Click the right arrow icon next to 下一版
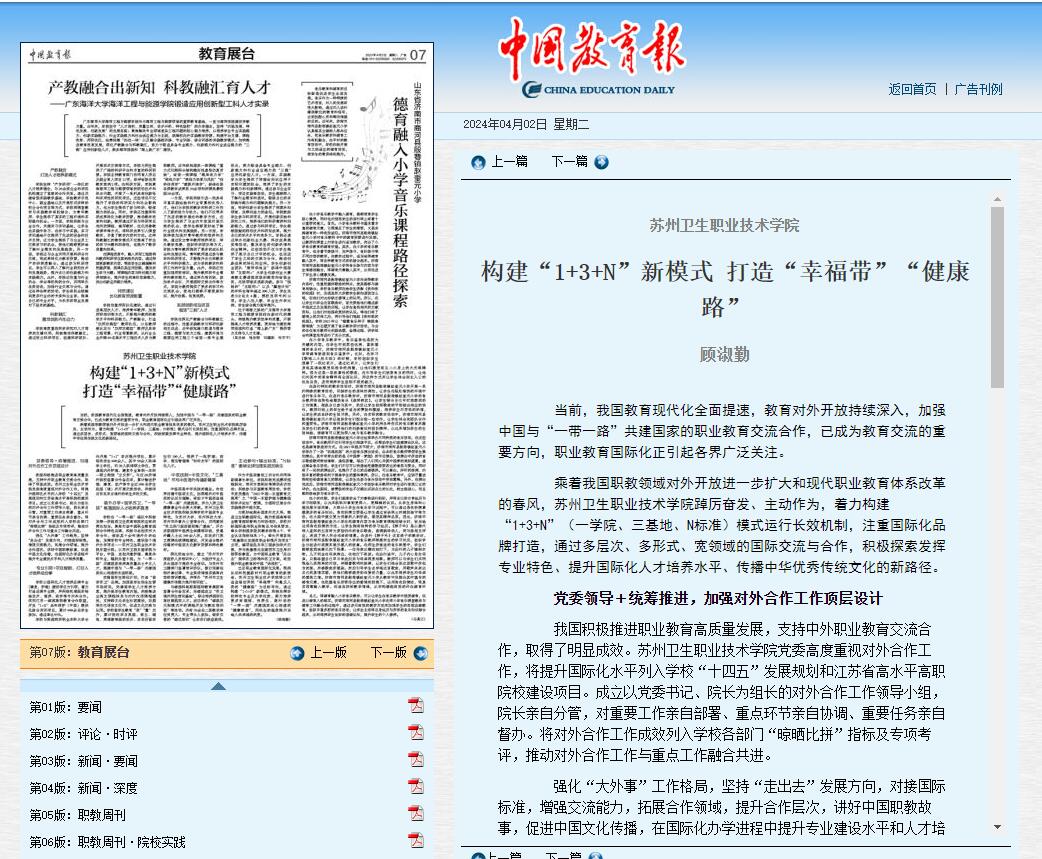 click(x=421, y=654)
